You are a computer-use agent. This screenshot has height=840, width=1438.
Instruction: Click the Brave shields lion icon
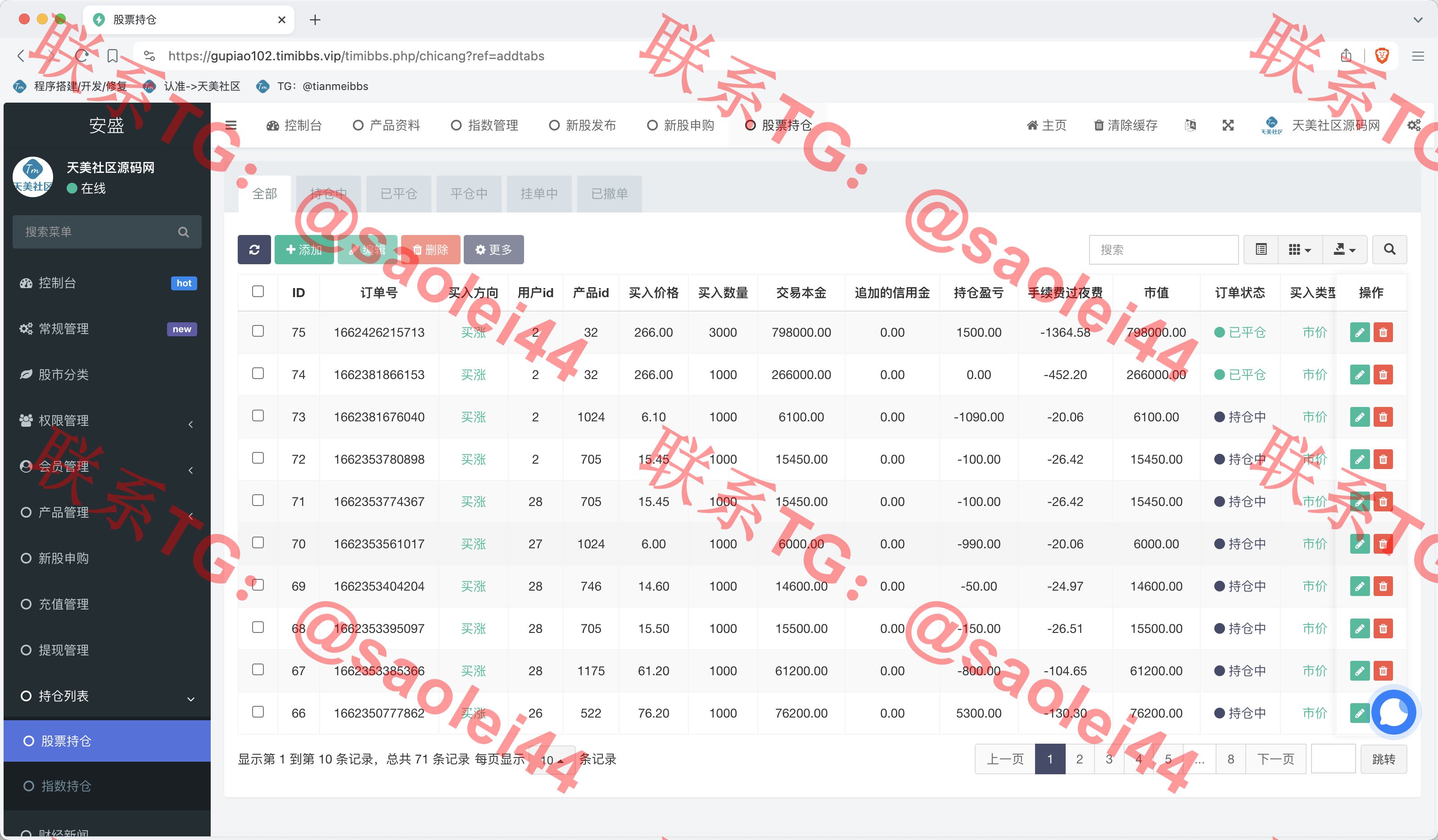click(1382, 55)
